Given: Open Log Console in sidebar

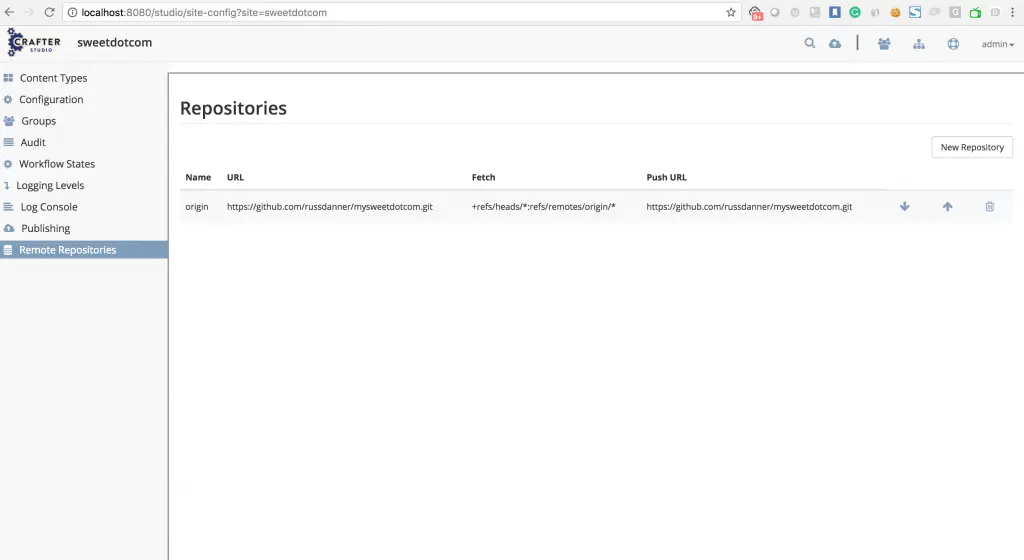Looking at the screenshot, I should pos(49,207).
